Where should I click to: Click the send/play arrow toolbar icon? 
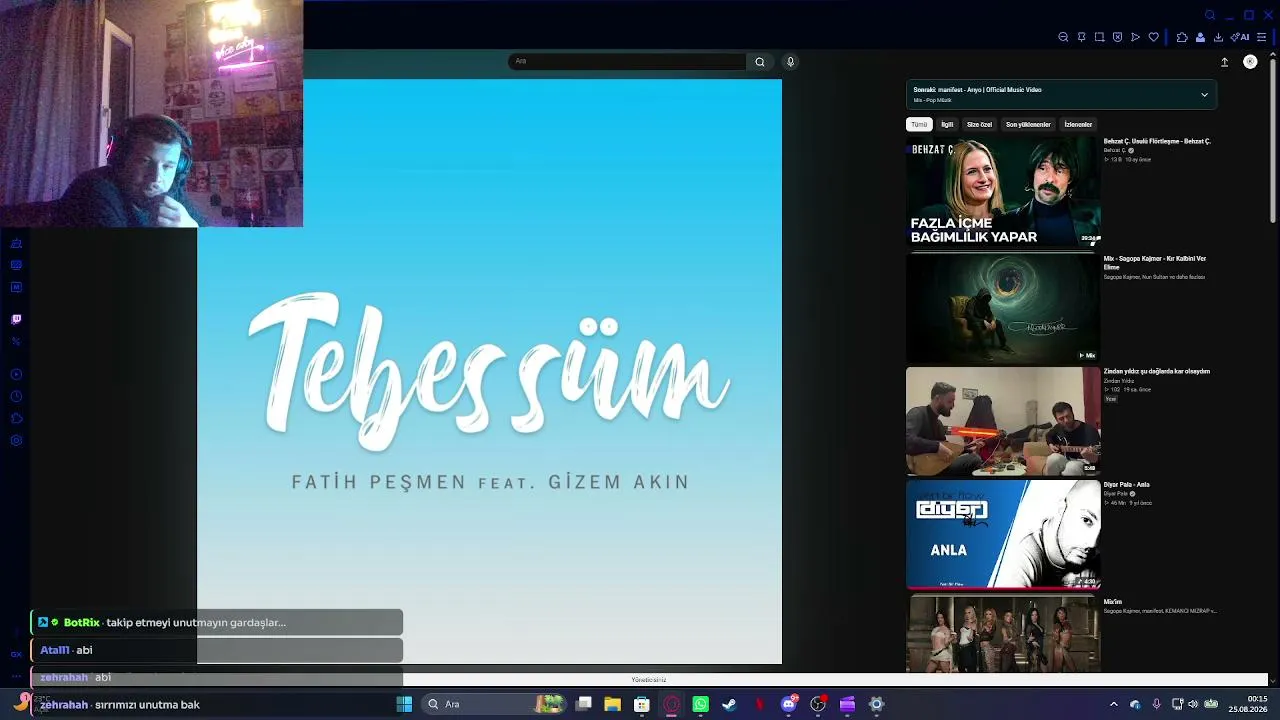1135,37
